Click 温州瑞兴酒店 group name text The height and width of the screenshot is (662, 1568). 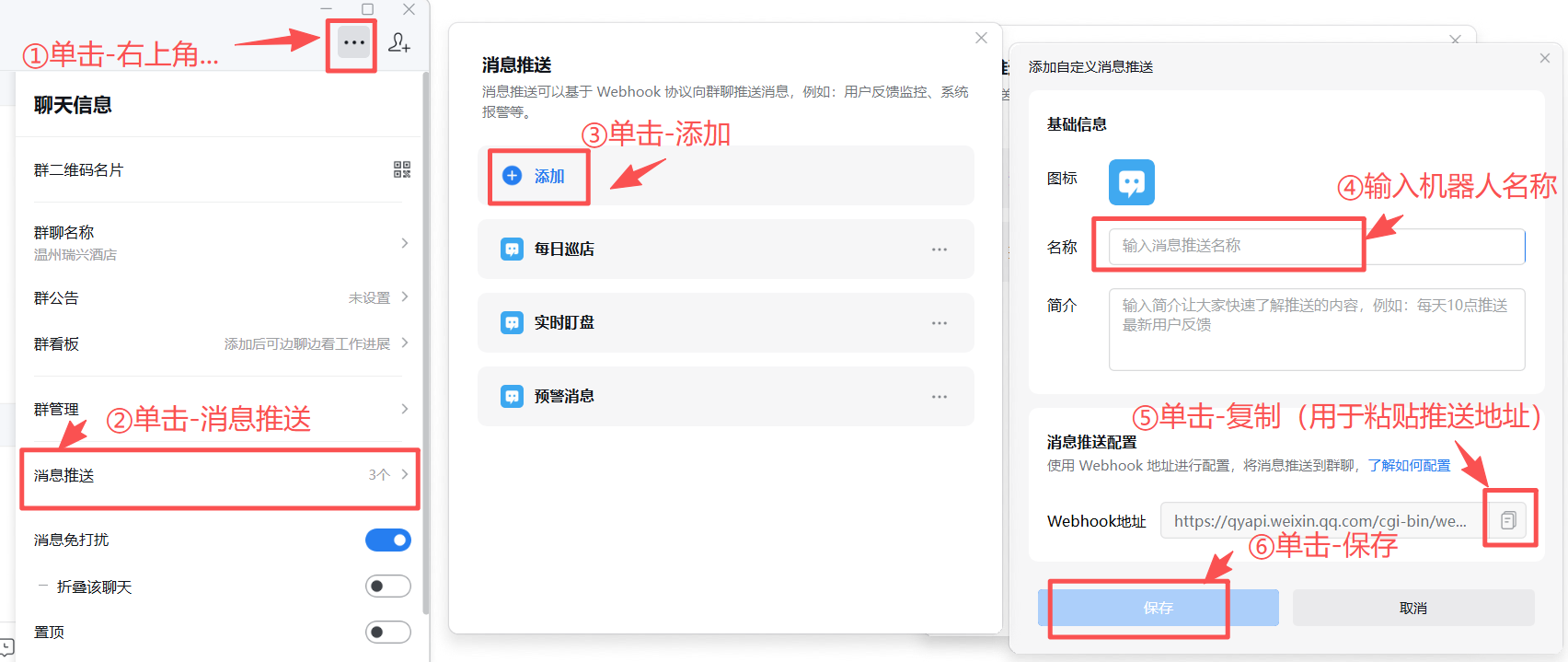tap(75, 255)
